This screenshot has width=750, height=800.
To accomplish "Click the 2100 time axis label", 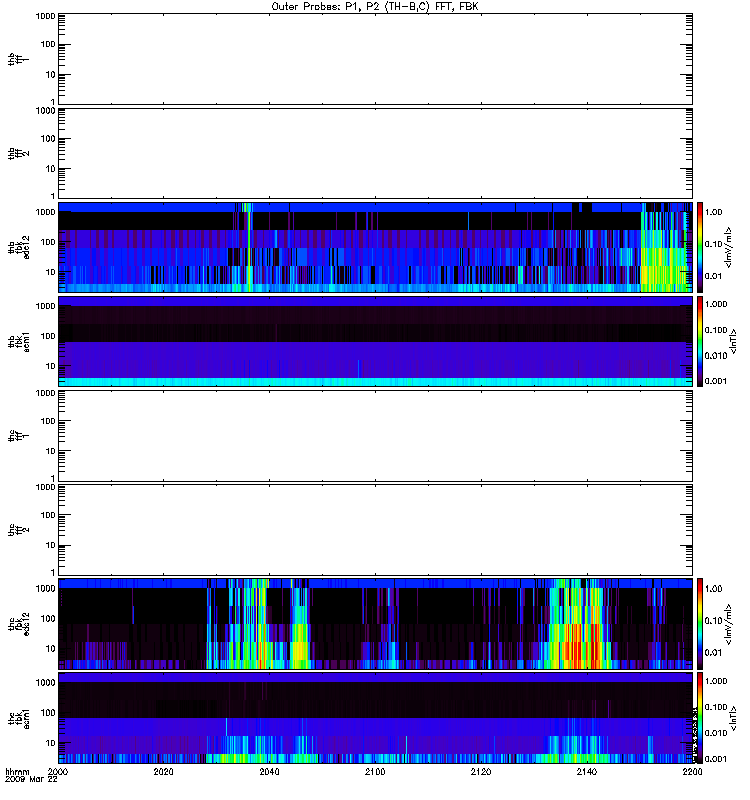I will pos(375,771).
